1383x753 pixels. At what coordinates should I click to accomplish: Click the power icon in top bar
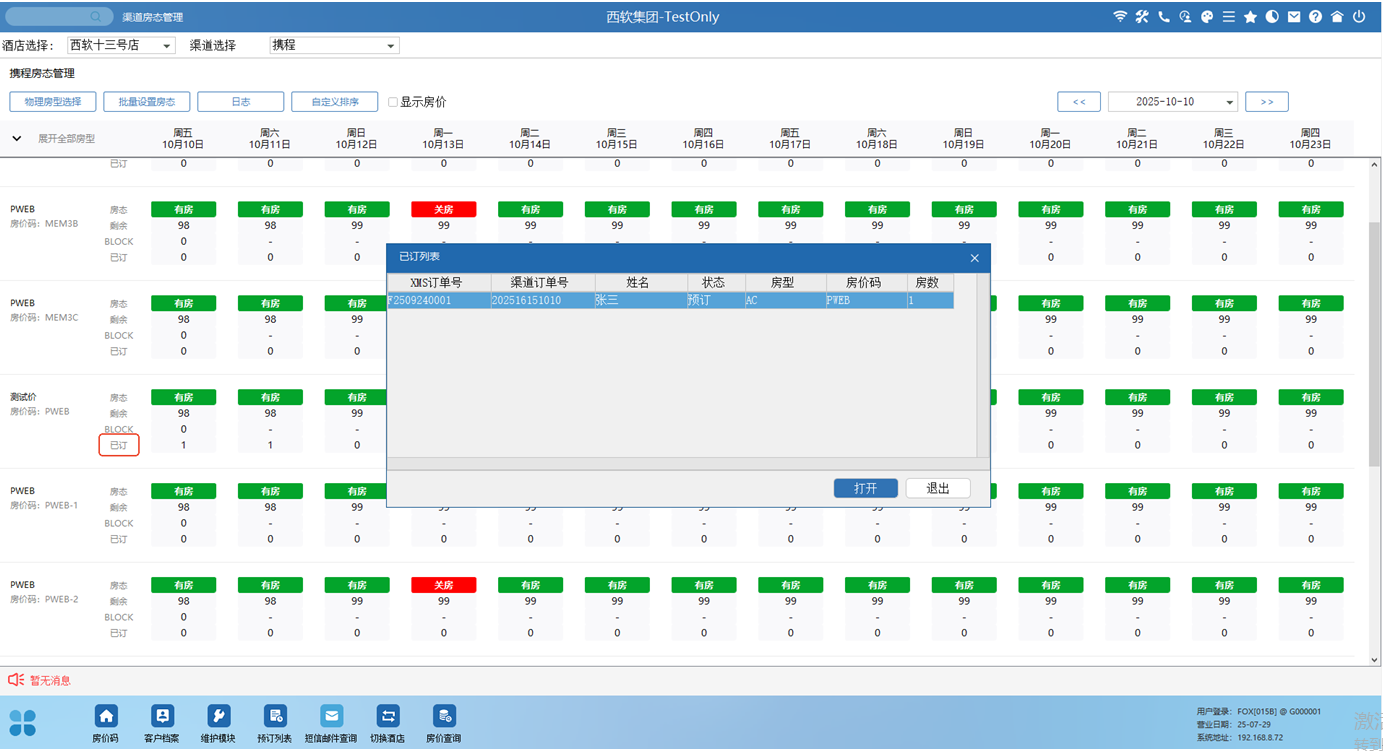point(1359,17)
